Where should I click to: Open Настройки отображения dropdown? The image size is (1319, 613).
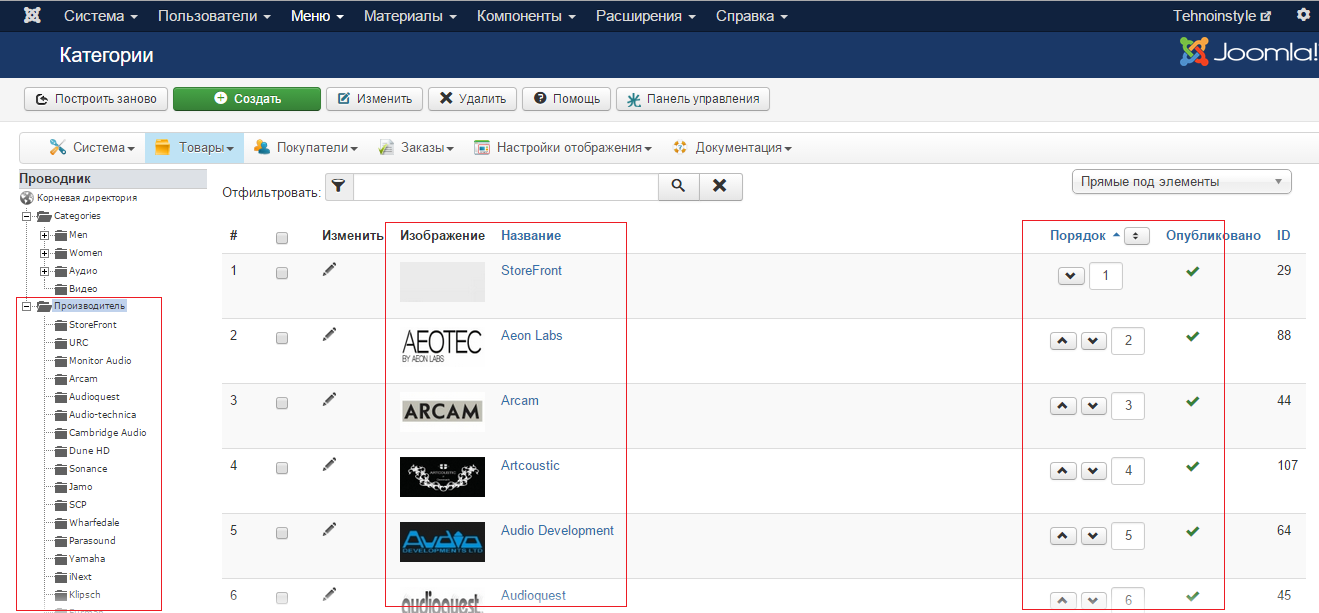[563, 148]
